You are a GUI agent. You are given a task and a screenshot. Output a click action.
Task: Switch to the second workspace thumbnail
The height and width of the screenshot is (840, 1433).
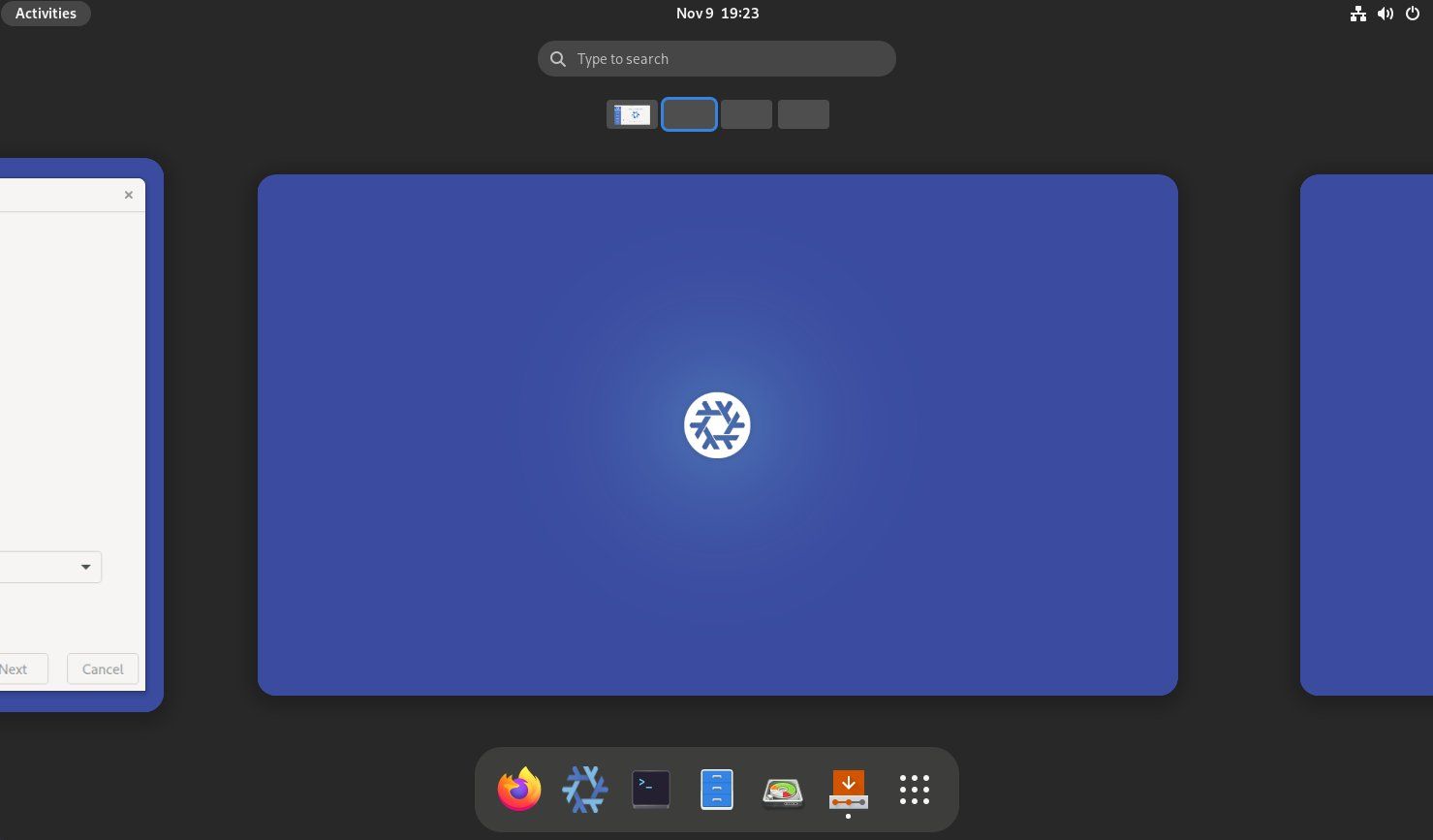point(689,114)
